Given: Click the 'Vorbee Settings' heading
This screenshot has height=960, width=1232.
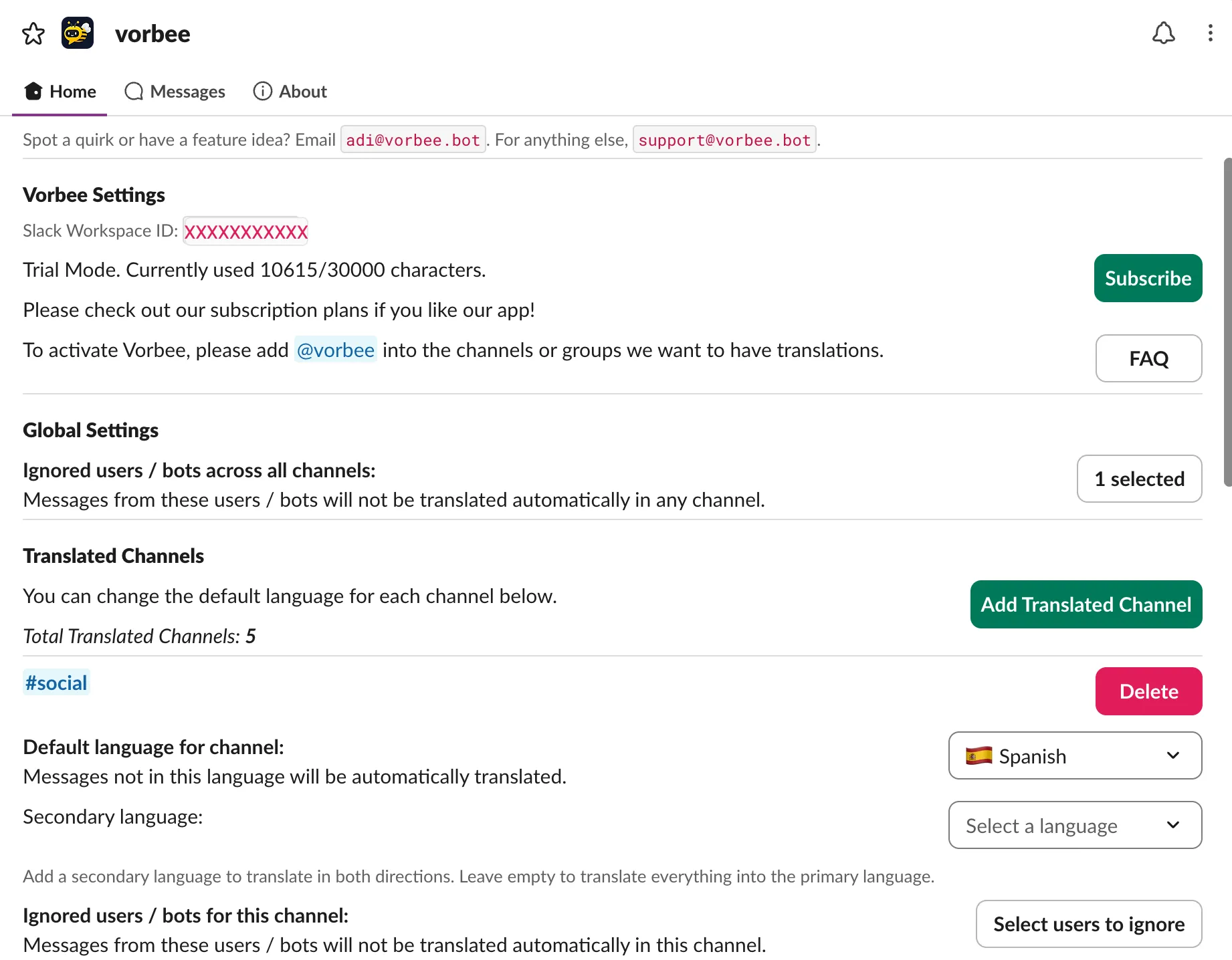Looking at the screenshot, I should (94, 195).
